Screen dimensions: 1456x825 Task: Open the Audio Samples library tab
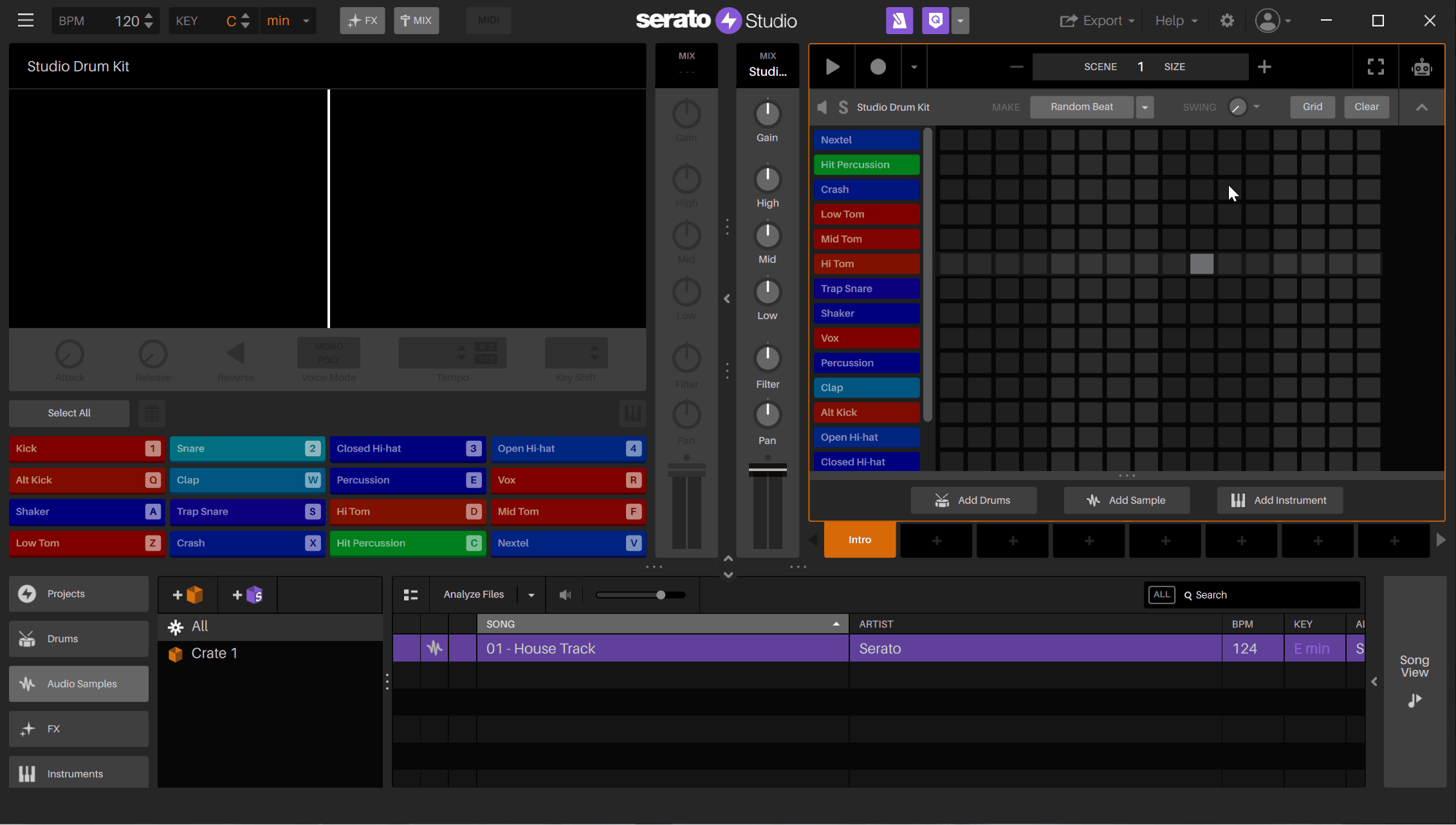78,683
